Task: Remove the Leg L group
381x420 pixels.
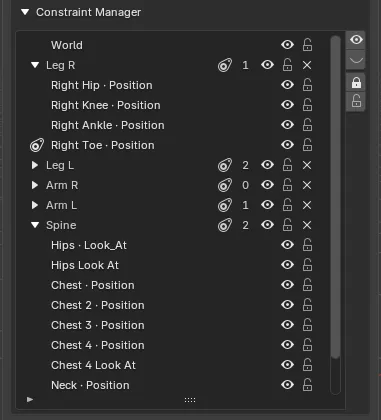Action: (x=307, y=165)
